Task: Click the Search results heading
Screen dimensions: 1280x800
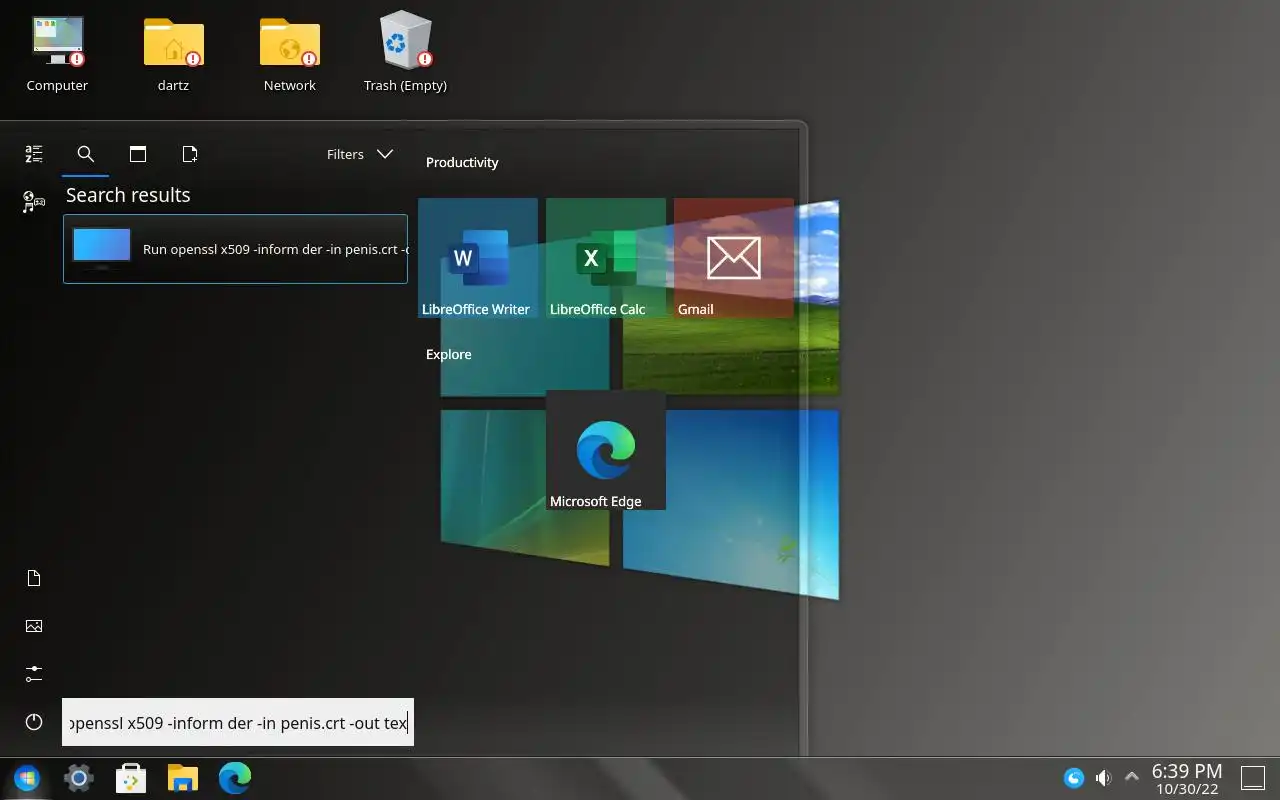Action: [128, 195]
